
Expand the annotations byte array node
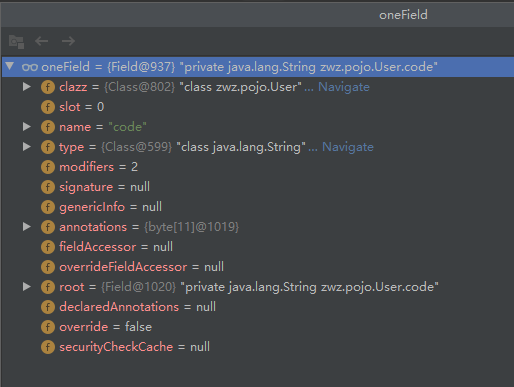[27, 227]
